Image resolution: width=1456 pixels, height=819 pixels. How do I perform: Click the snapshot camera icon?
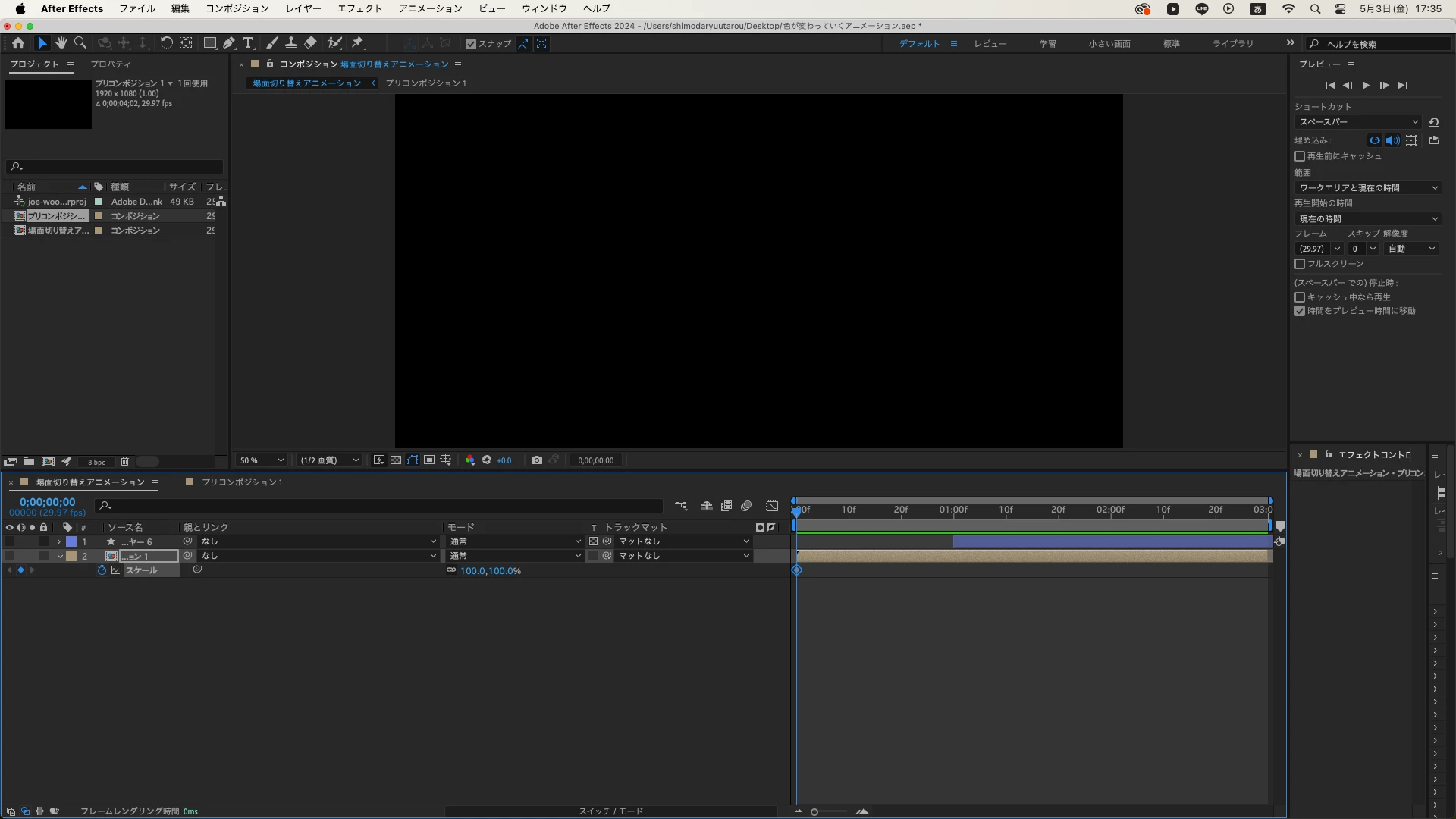(x=537, y=460)
